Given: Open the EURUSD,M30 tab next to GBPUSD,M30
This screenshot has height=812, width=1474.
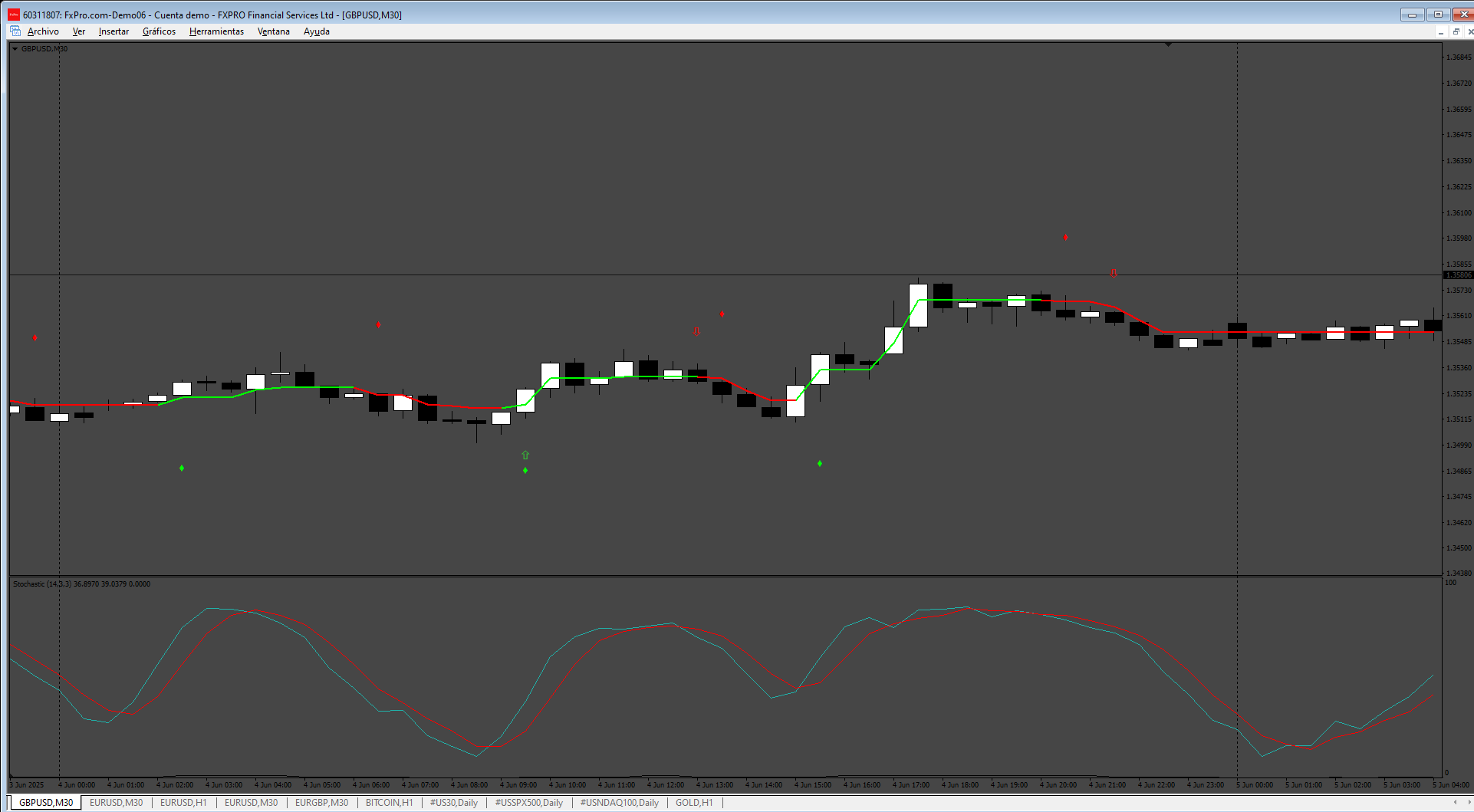Looking at the screenshot, I should [x=116, y=803].
